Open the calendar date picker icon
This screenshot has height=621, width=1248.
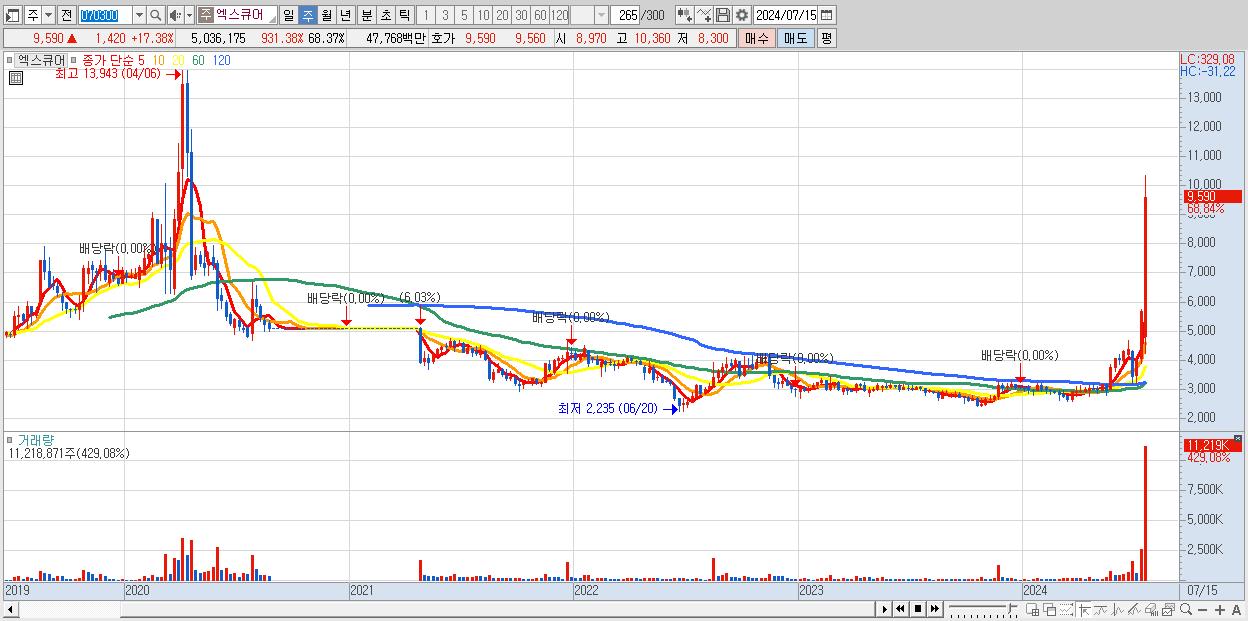tap(827, 15)
